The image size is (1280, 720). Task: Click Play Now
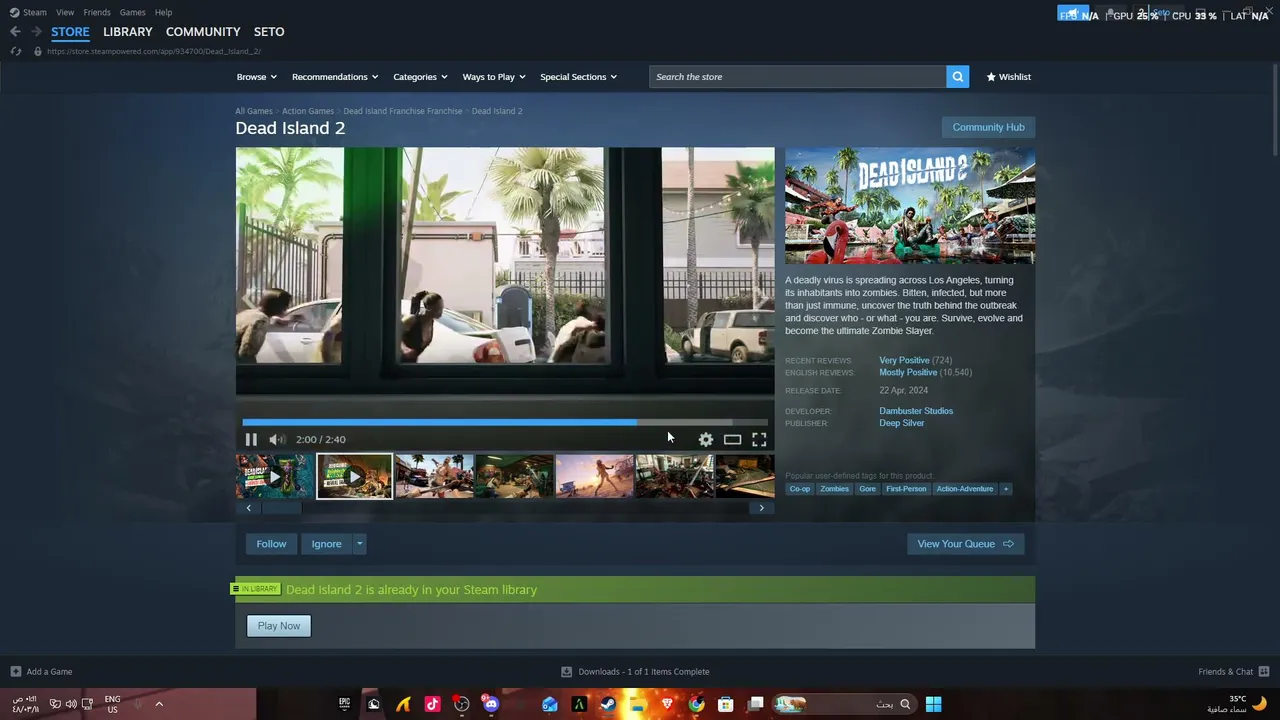279,626
